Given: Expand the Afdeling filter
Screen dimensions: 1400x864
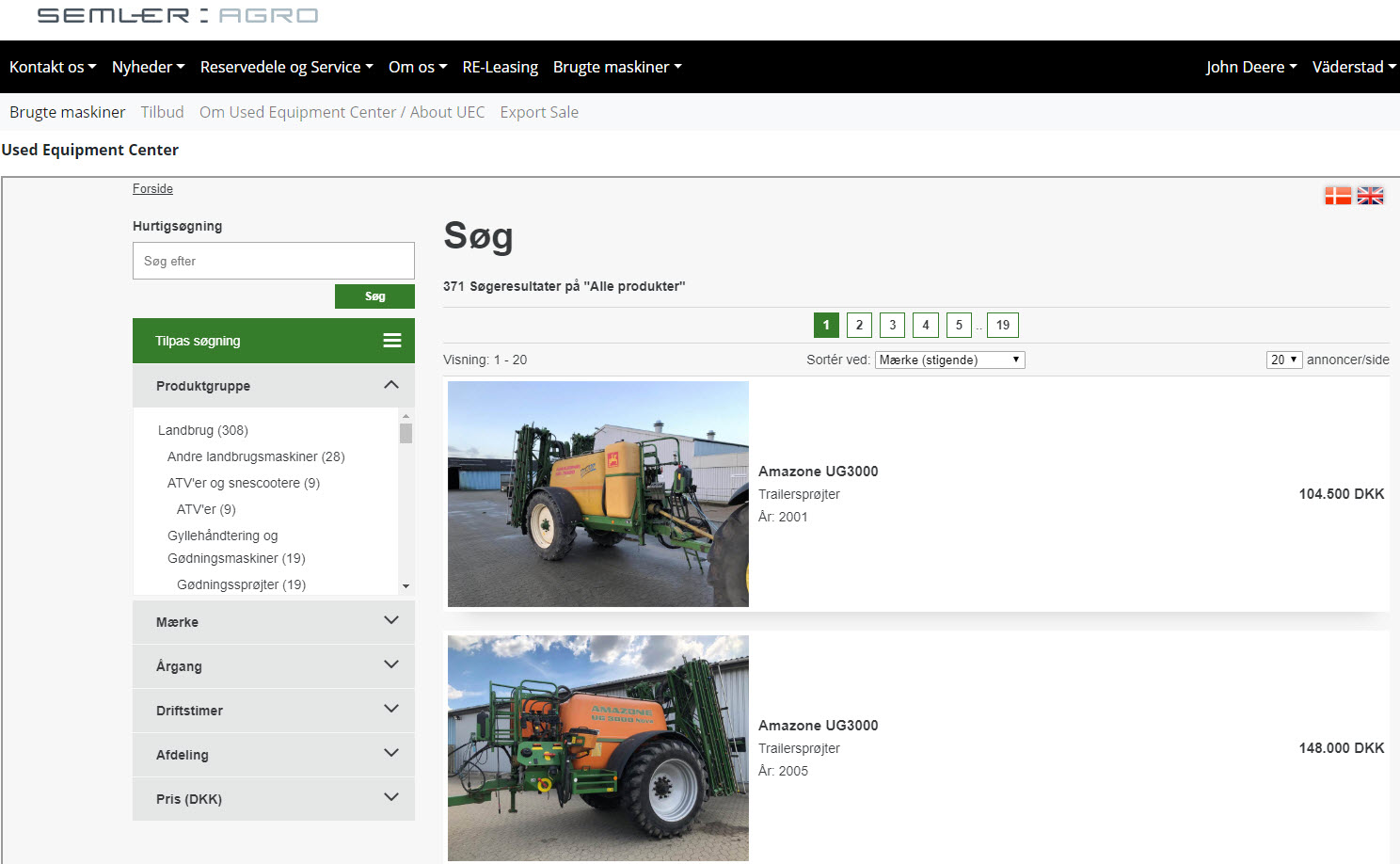Looking at the screenshot, I should tap(273, 755).
